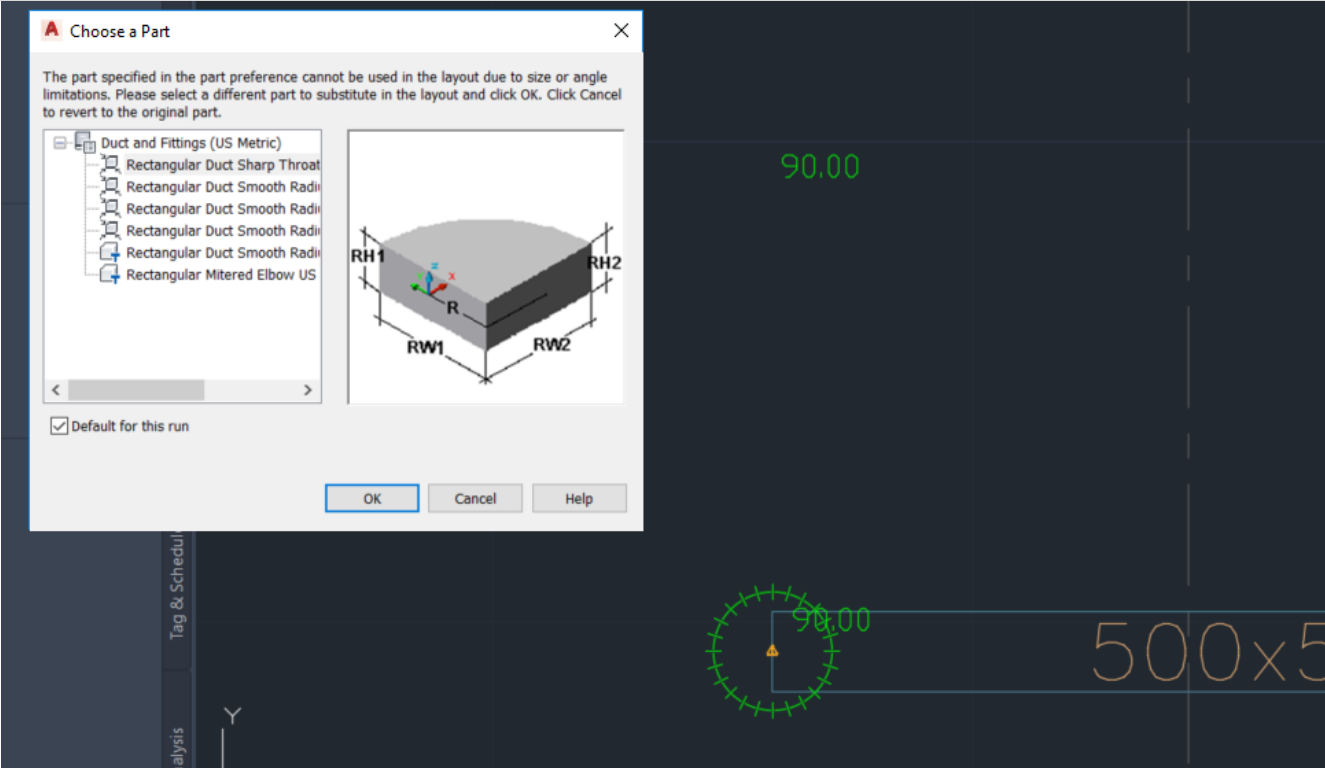Click the second Rectangular Duct Smooth Radius icon
This screenshot has height=768, width=1325.
point(110,208)
